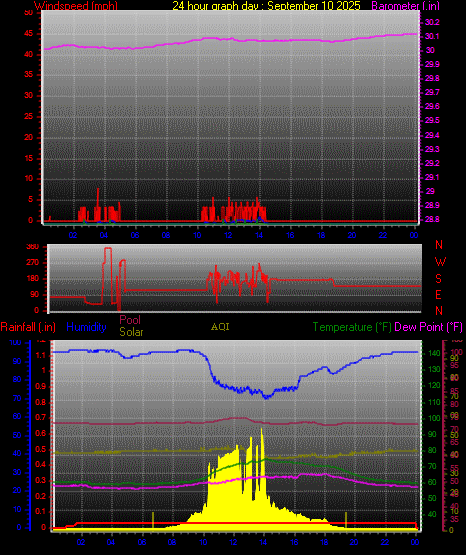Viewport: 466px width, 555px height.
Task: Click the '180' wind direction axis value
Action: point(33,279)
